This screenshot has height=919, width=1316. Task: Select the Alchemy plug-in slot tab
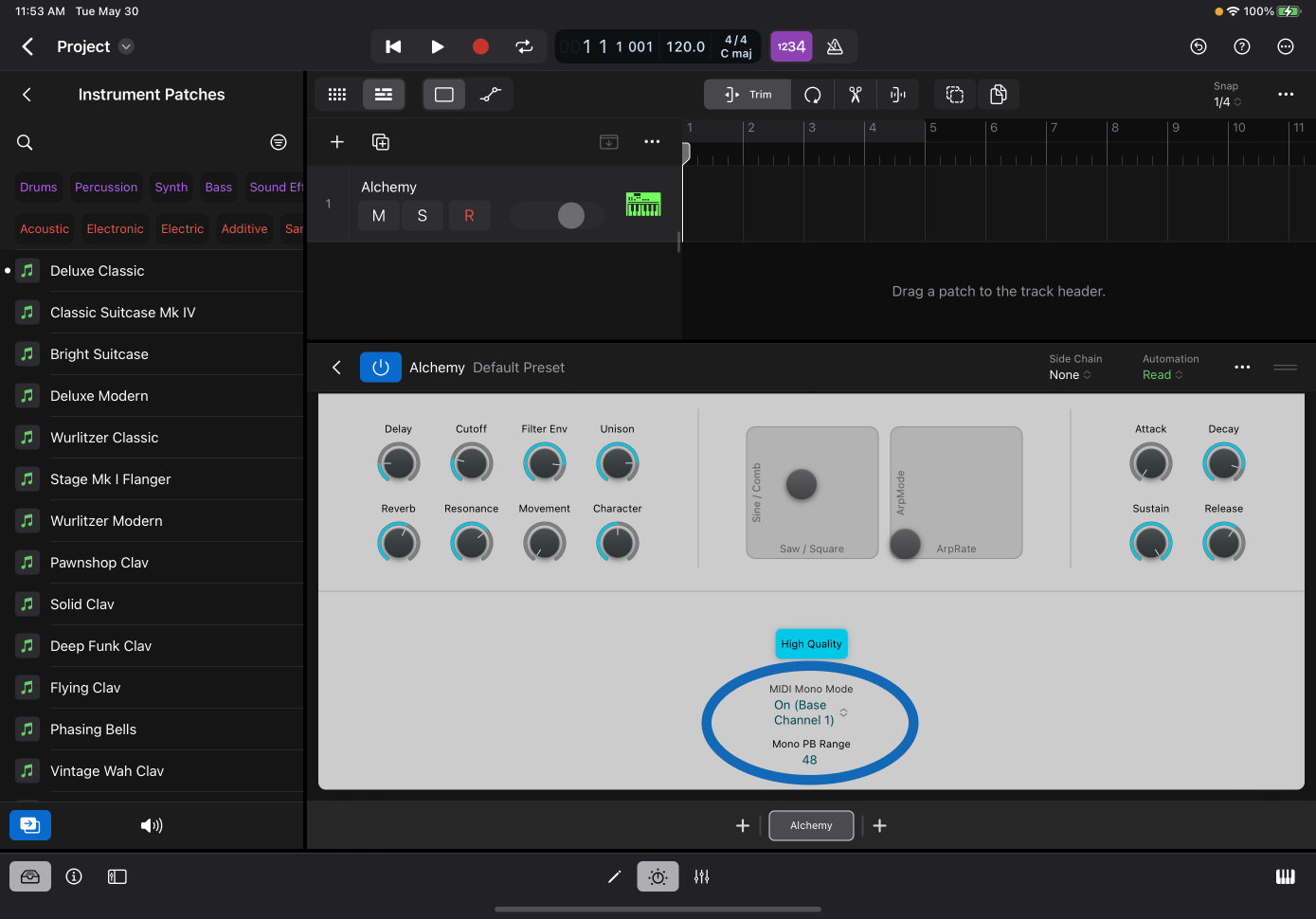(811, 826)
